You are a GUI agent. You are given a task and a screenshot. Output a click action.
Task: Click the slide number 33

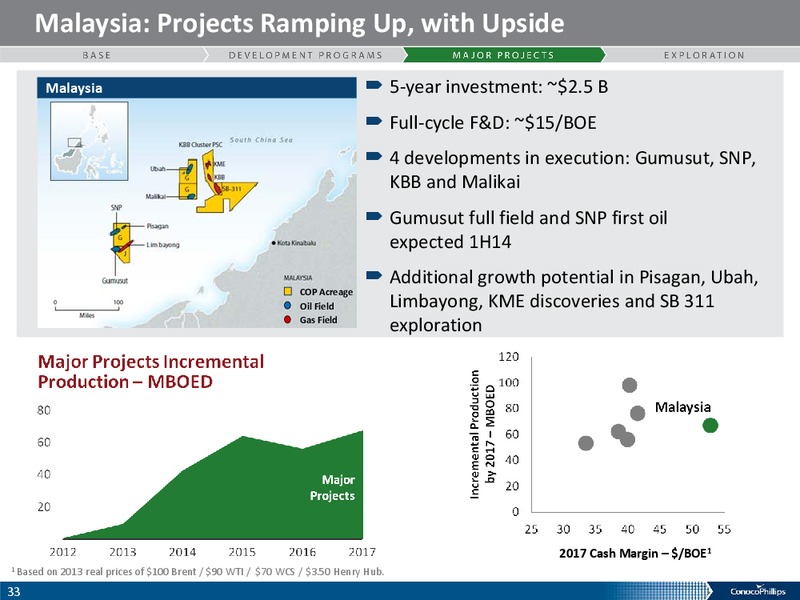tap(14, 591)
